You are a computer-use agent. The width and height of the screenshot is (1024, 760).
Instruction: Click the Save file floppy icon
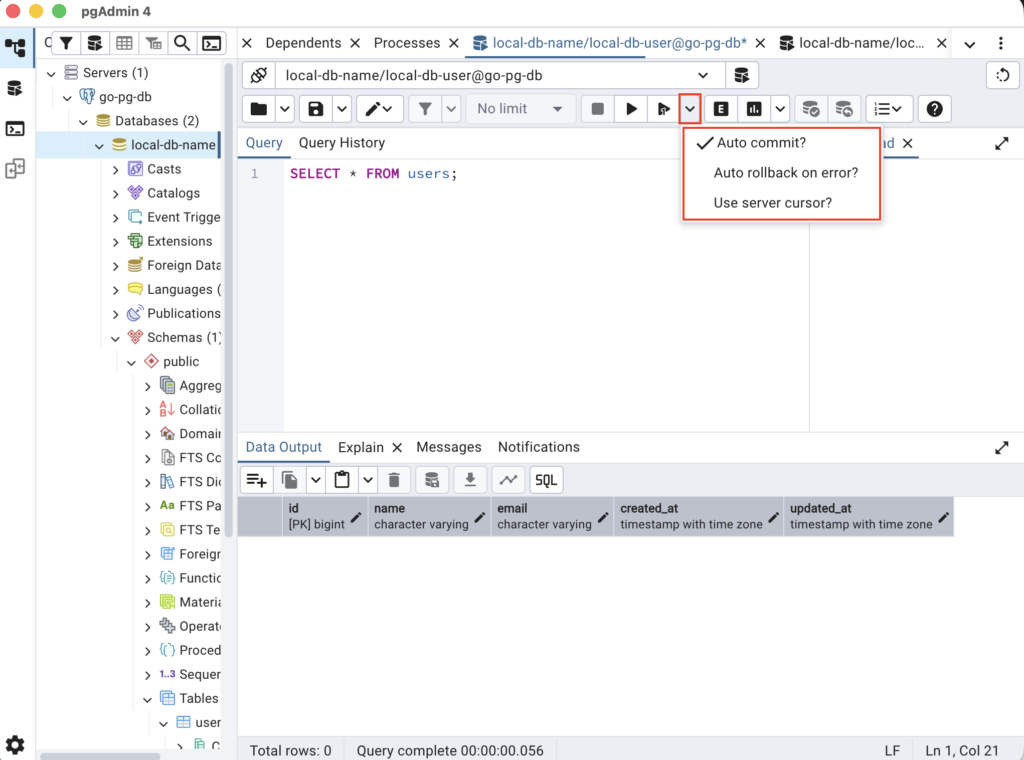tap(316, 109)
